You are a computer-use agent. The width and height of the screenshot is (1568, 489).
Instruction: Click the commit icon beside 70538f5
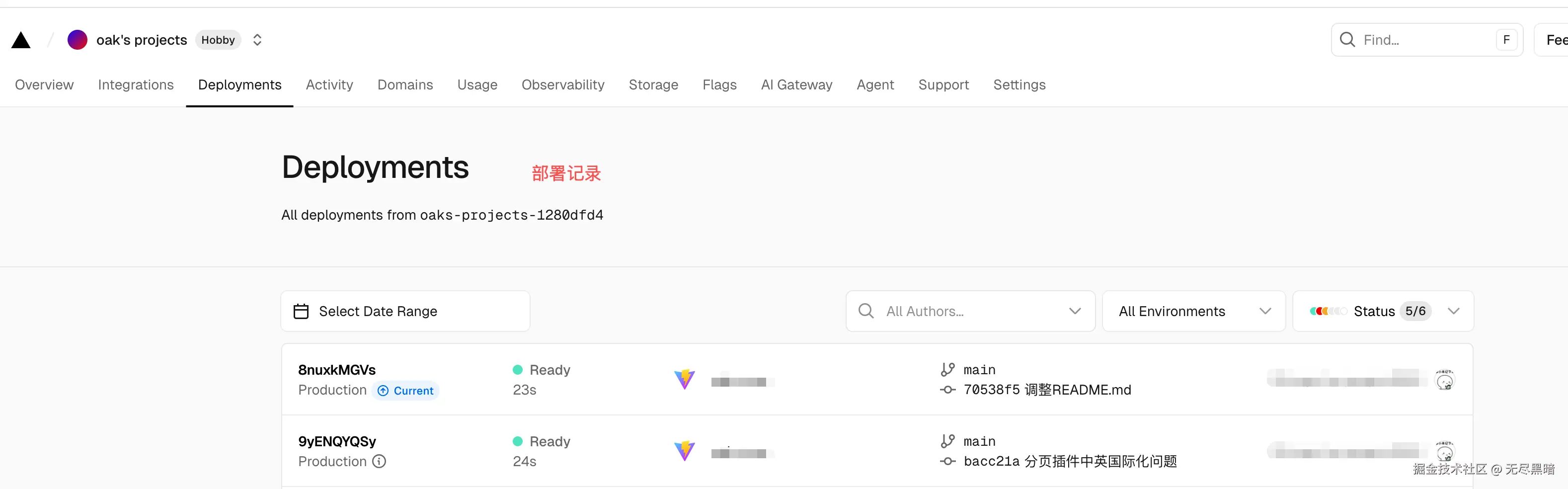click(947, 390)
